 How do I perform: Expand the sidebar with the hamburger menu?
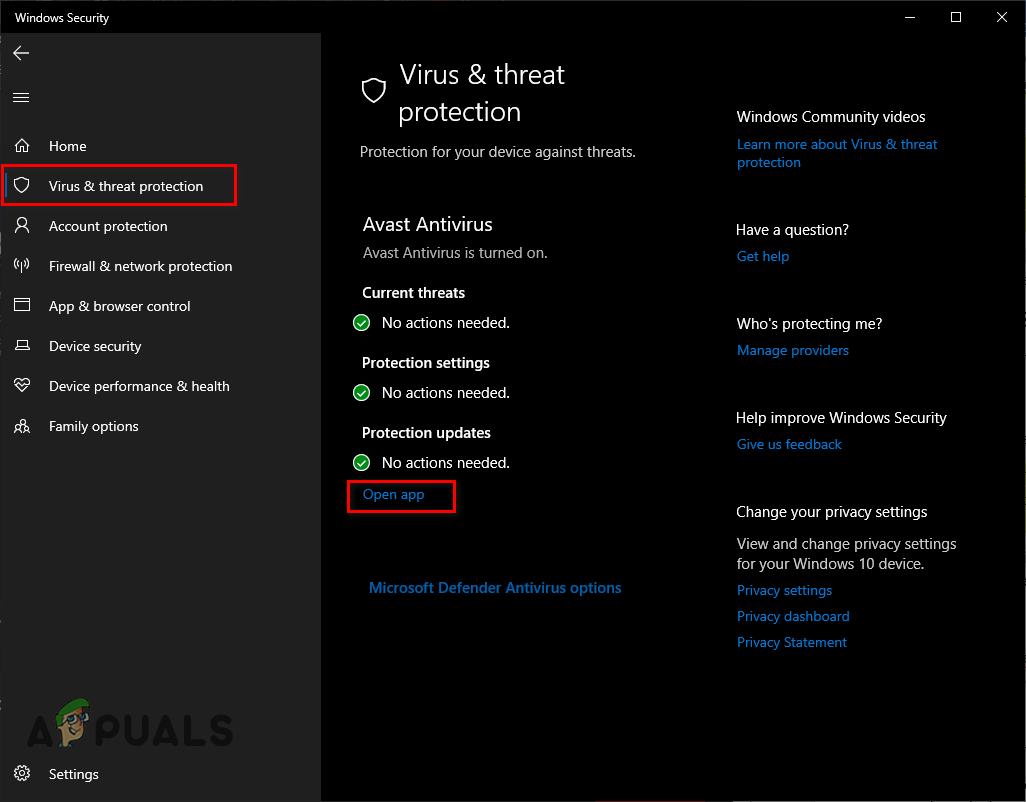click(x=21, y=97)
